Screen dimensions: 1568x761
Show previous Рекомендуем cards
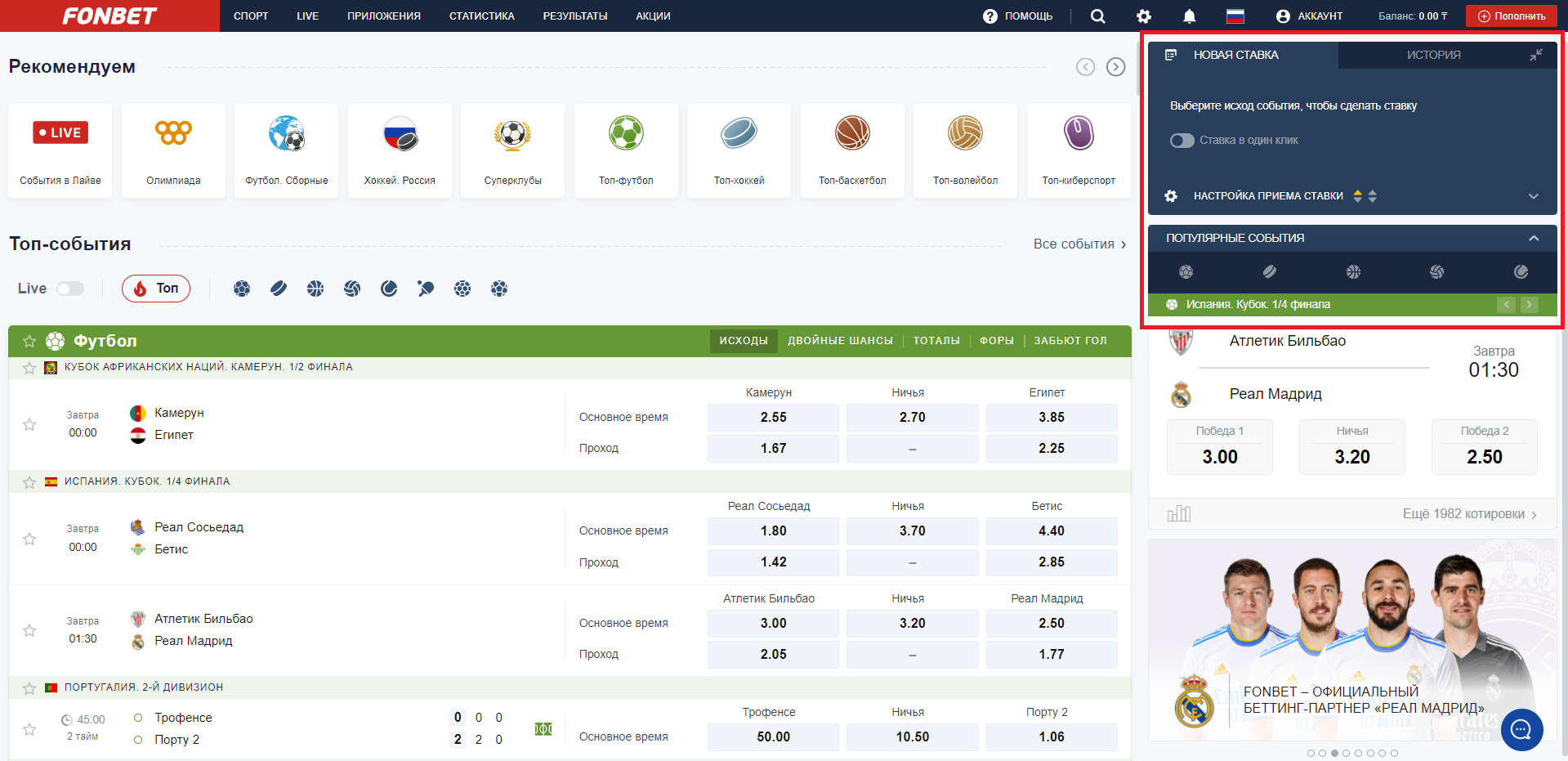coord(1085,67)
